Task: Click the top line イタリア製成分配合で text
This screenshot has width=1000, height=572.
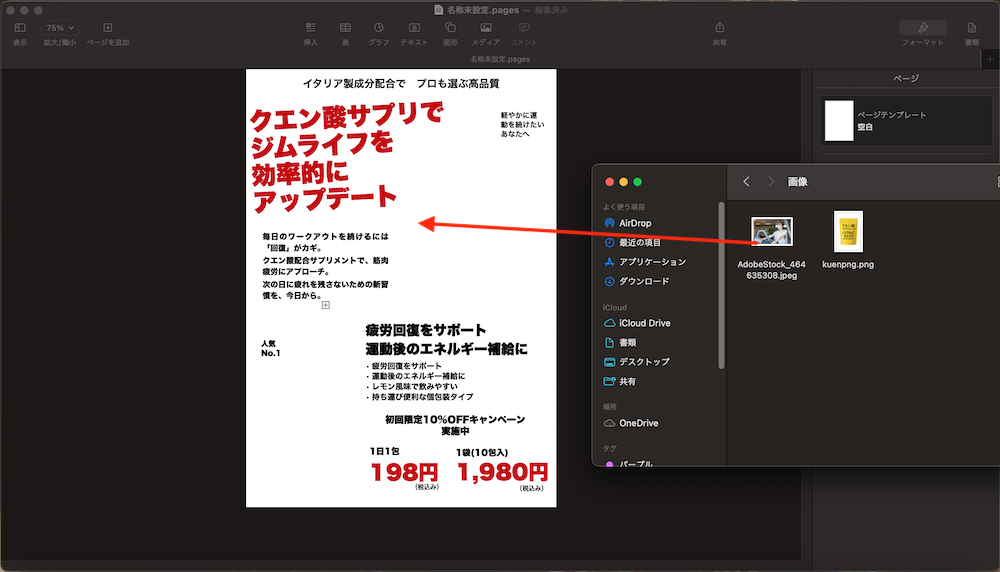Action: (x=354, y=84)
